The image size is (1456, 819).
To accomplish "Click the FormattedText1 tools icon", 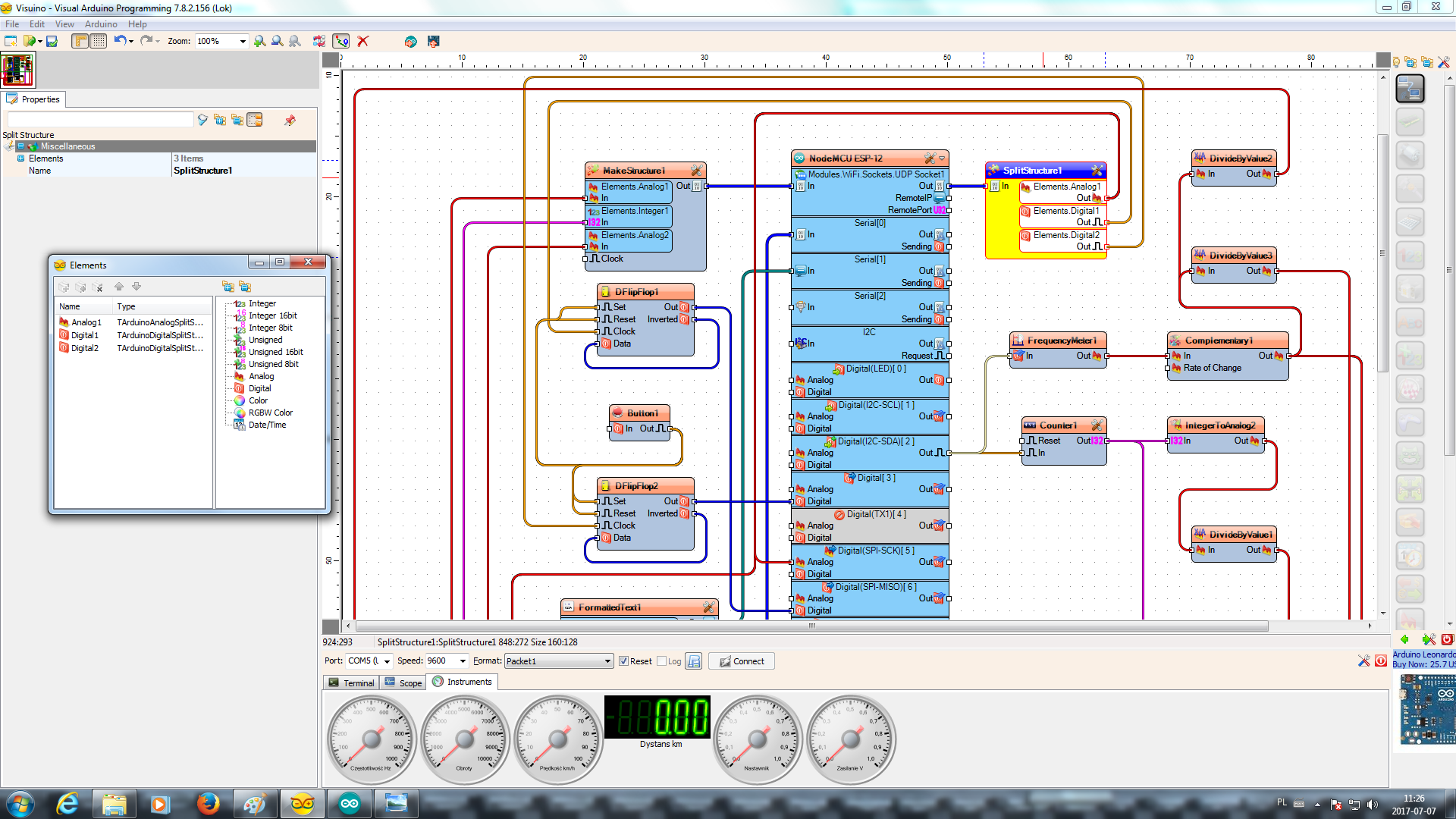I will (x=708, y=607).
